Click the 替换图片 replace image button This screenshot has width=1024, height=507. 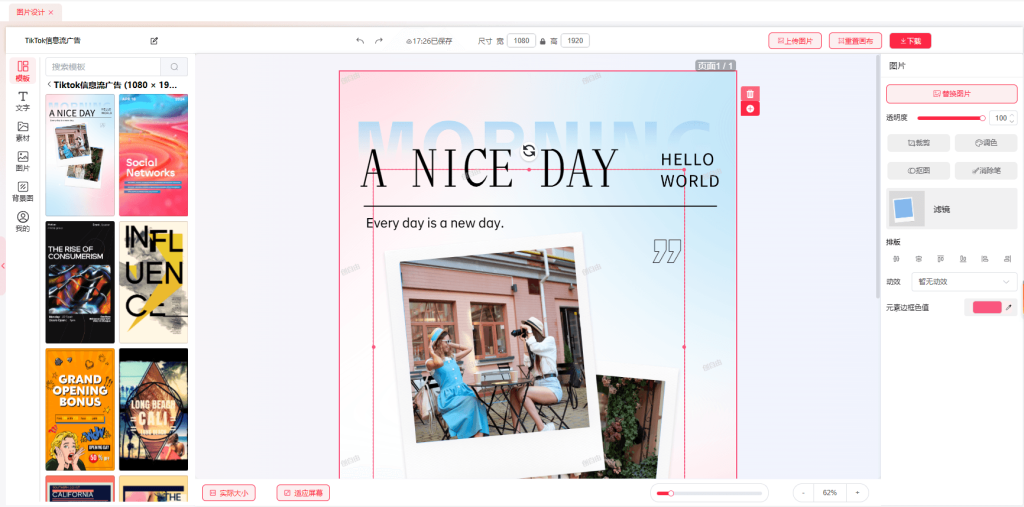951,94
